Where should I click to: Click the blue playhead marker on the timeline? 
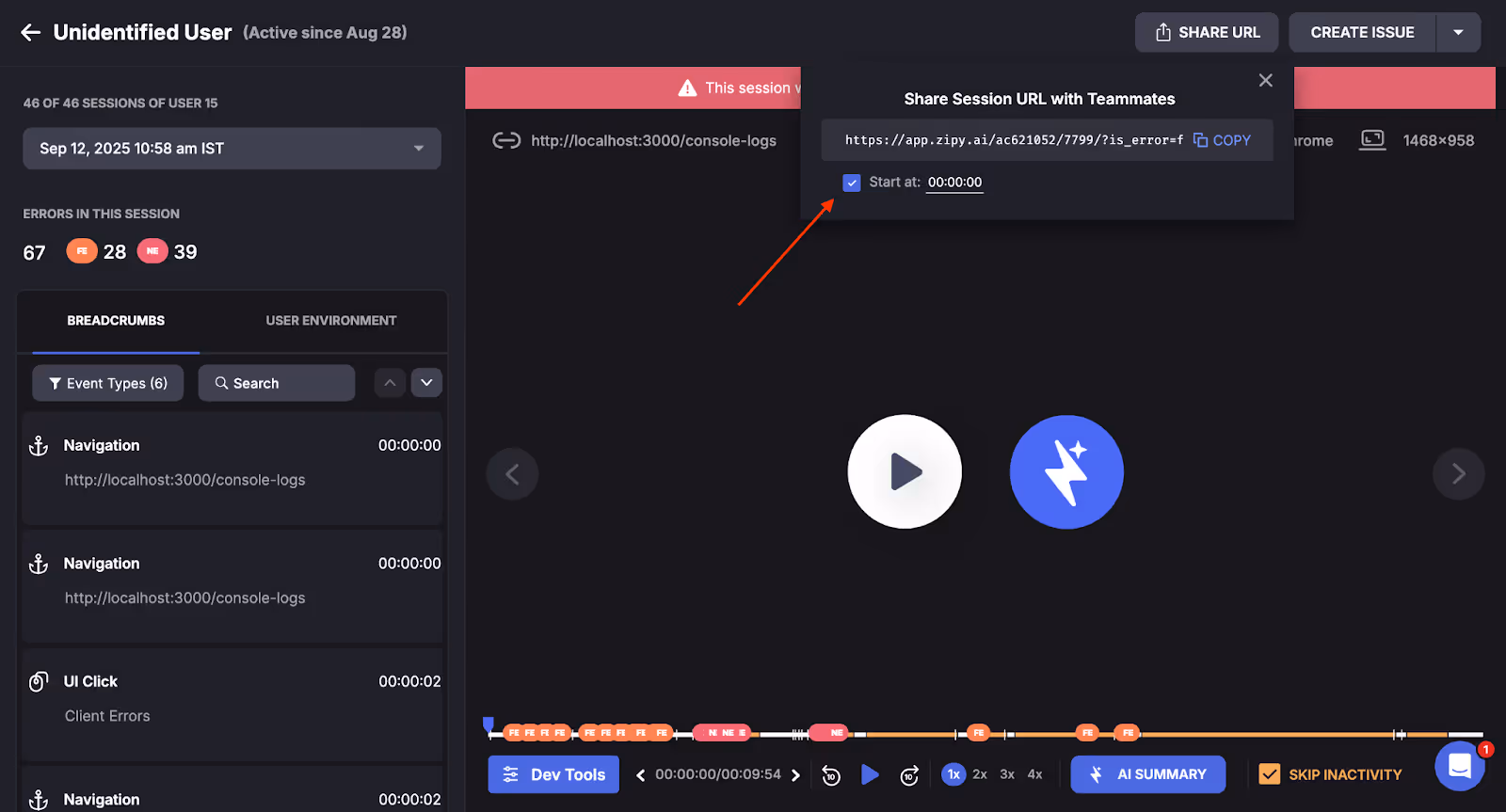coord(488,724)
